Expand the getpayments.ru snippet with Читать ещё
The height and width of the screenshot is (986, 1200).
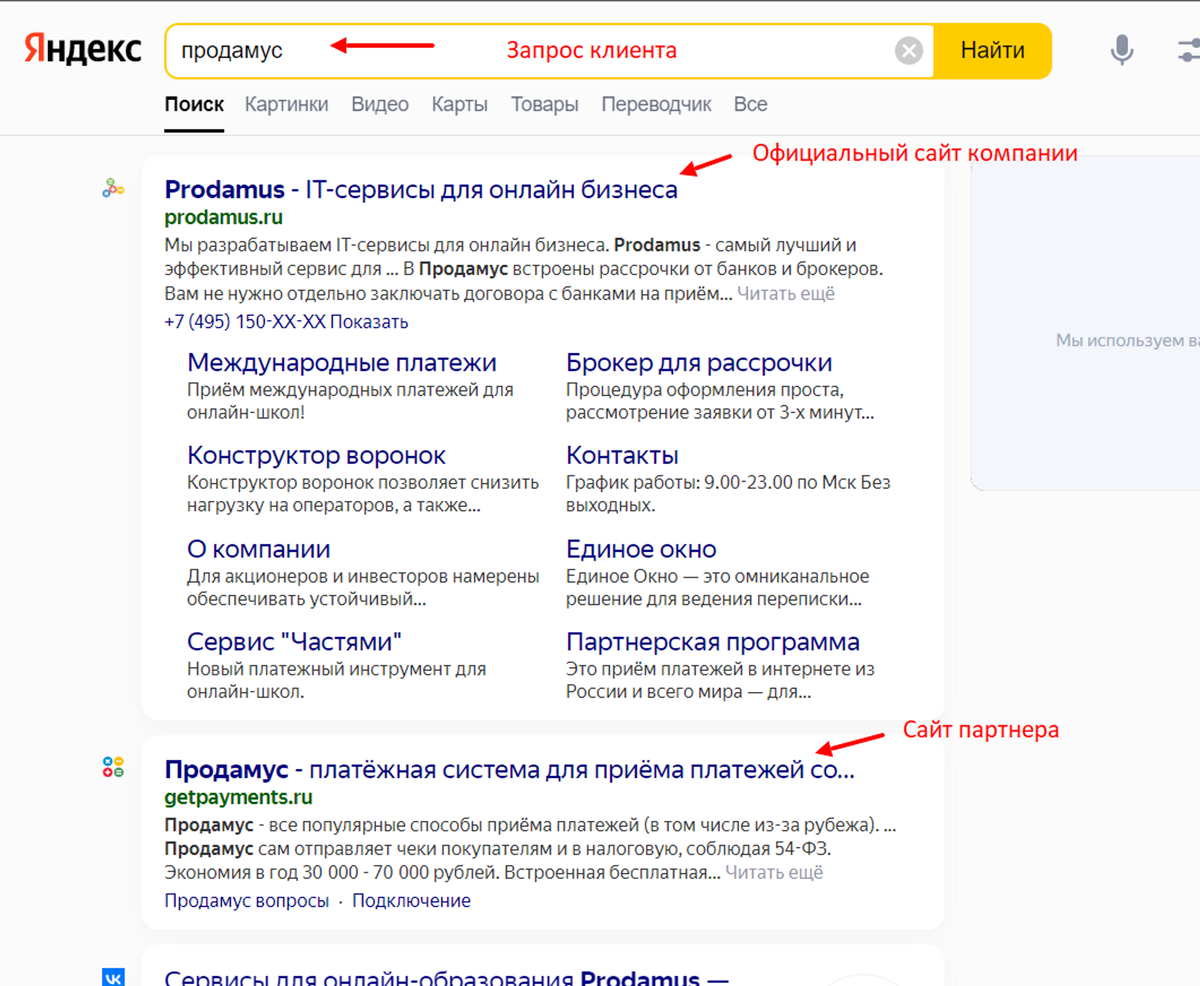(774, 873)
